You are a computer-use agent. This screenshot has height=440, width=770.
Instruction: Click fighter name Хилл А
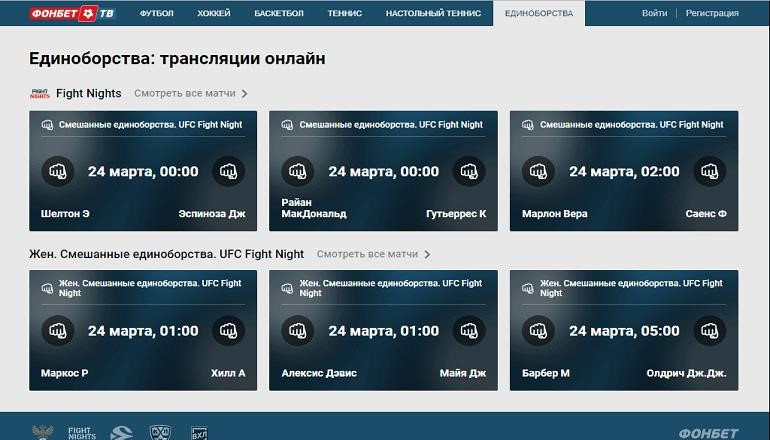click(228, 373)
